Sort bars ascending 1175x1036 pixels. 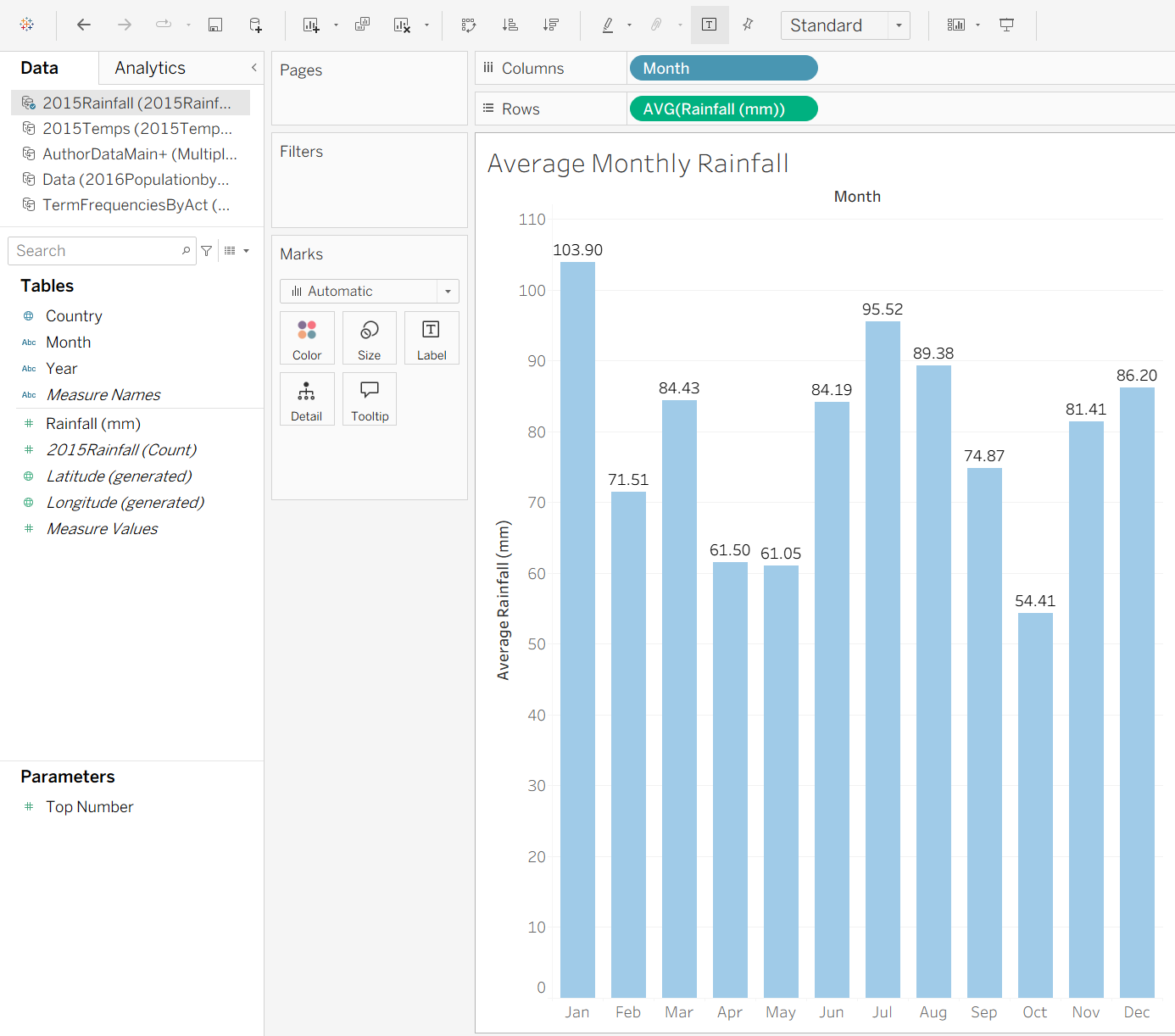click(x=510, y=25)
